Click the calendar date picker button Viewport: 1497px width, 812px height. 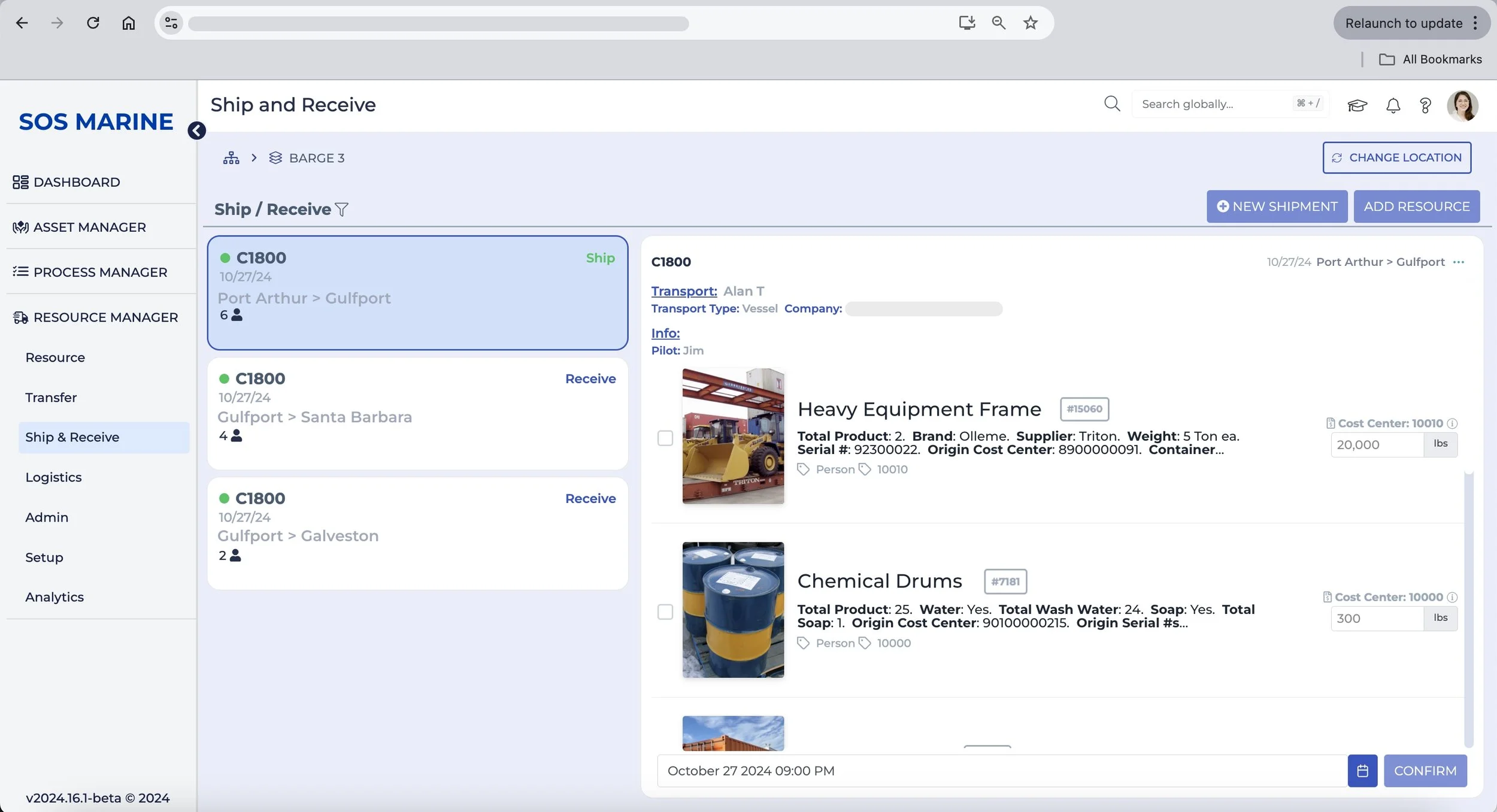click(1362, 771)
